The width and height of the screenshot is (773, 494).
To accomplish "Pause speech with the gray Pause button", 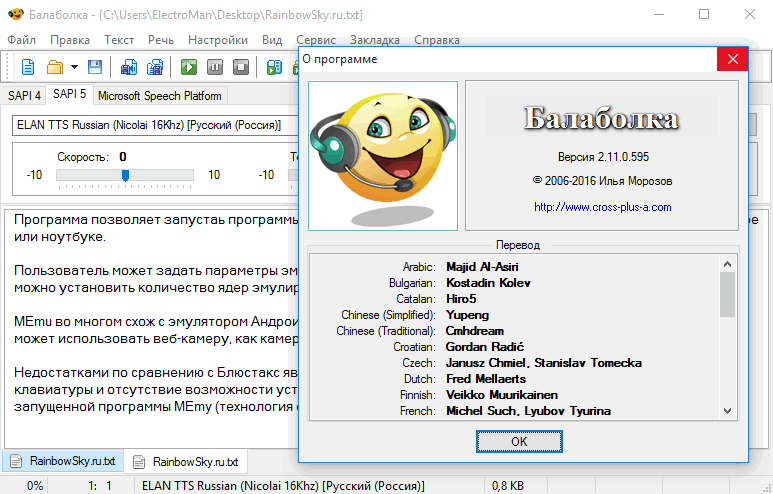I will 215,67.
